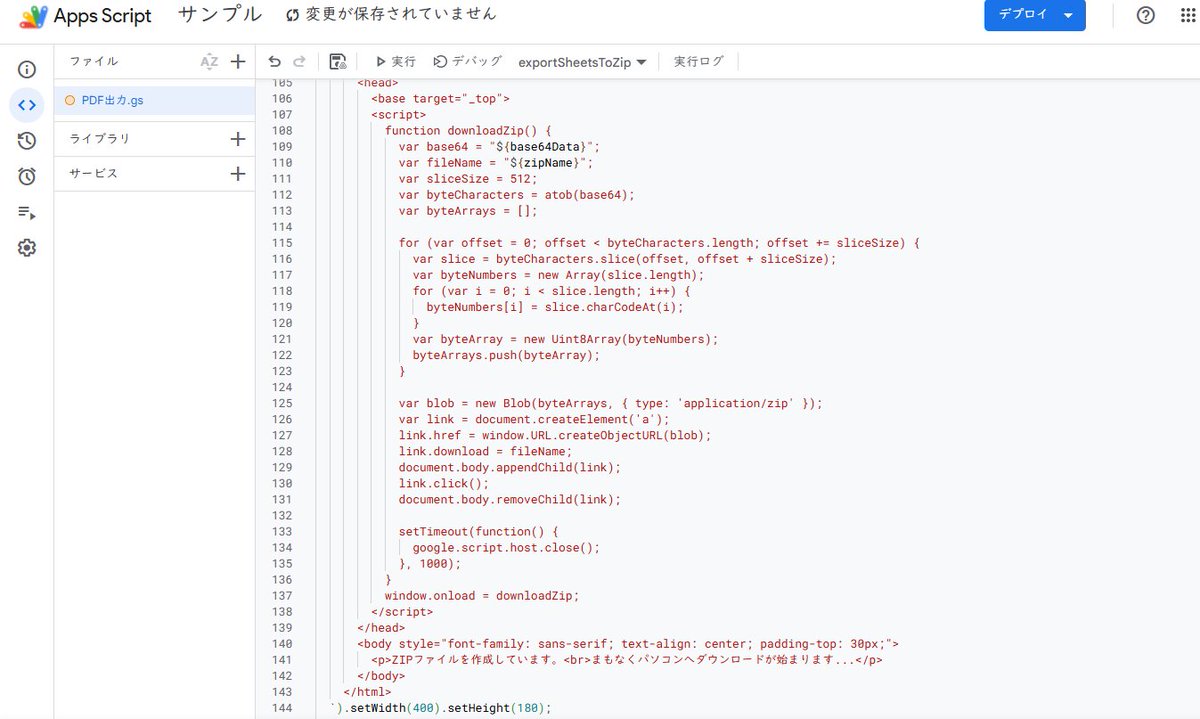Add a service with plus icon
The height and width of the screenshot is (719, 1200).
pyautogui.click(x=238, y=174)
